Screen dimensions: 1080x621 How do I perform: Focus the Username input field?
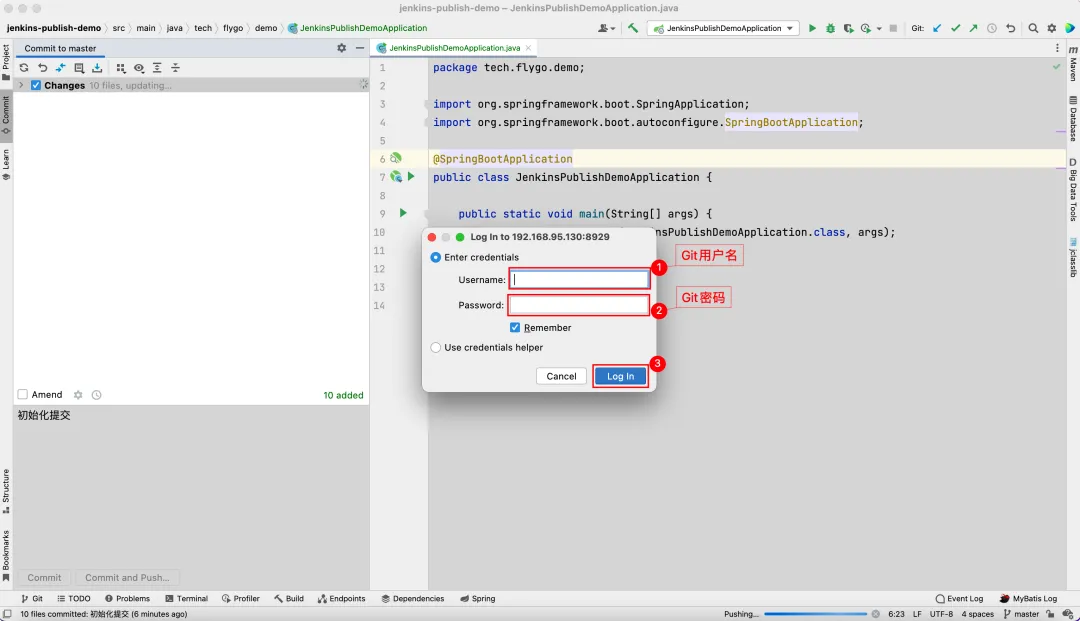[x=579, y=280]
